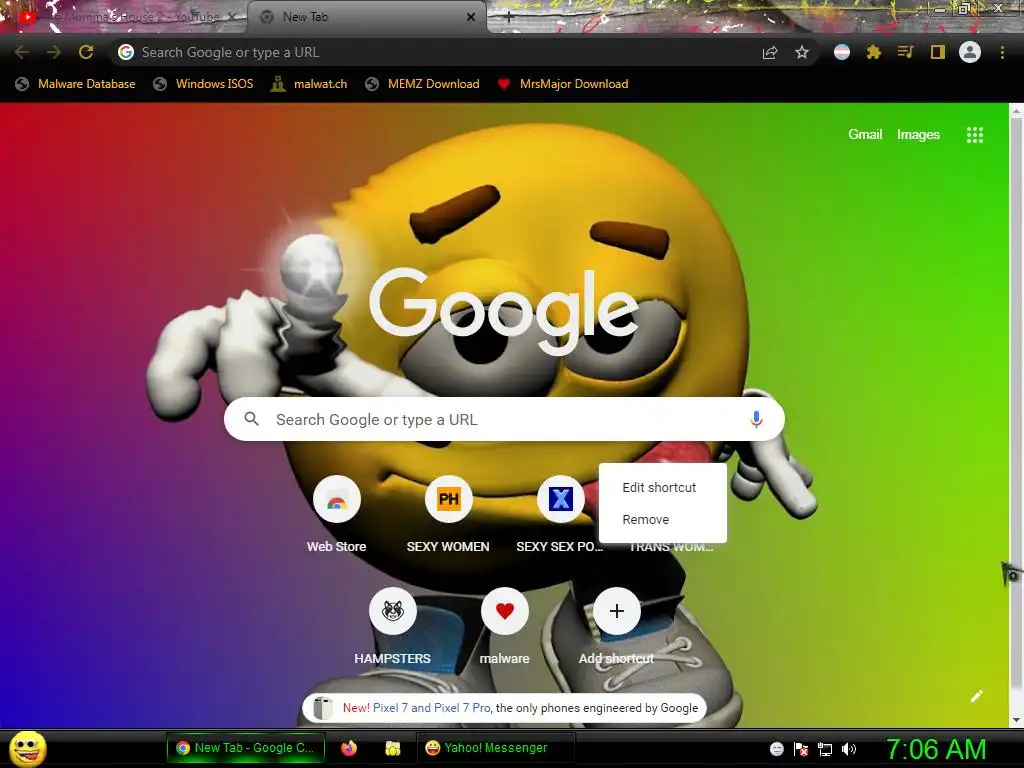Open Google apps grid
1024x768 pixels.
[x=975, y=135]
